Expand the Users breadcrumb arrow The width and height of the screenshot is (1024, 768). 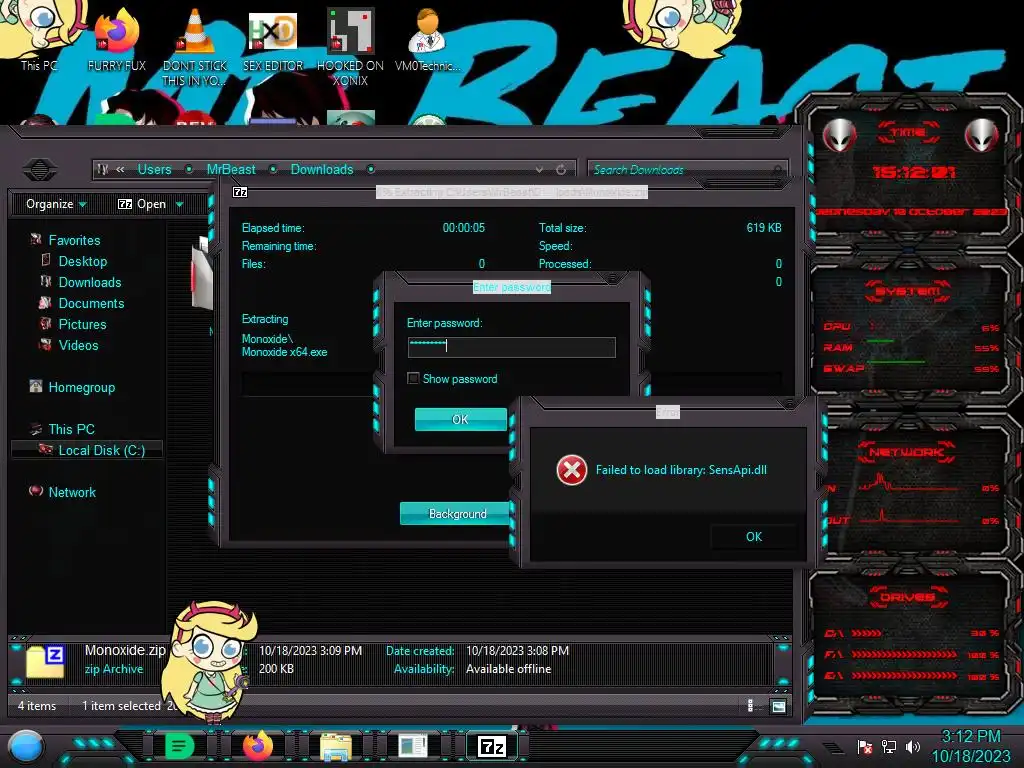[x=189, y=170]
